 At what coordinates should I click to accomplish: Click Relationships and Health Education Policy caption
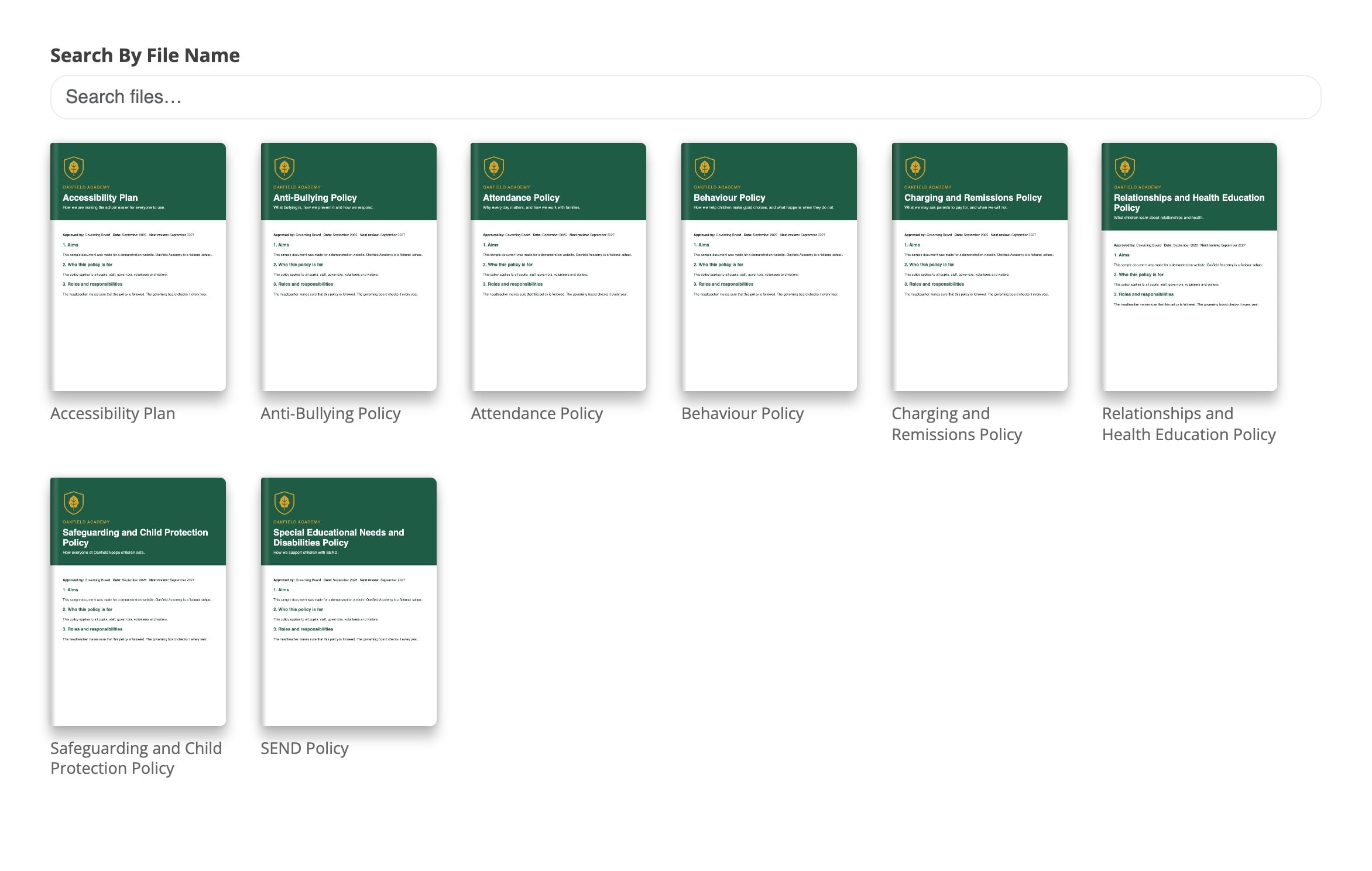1189,424
